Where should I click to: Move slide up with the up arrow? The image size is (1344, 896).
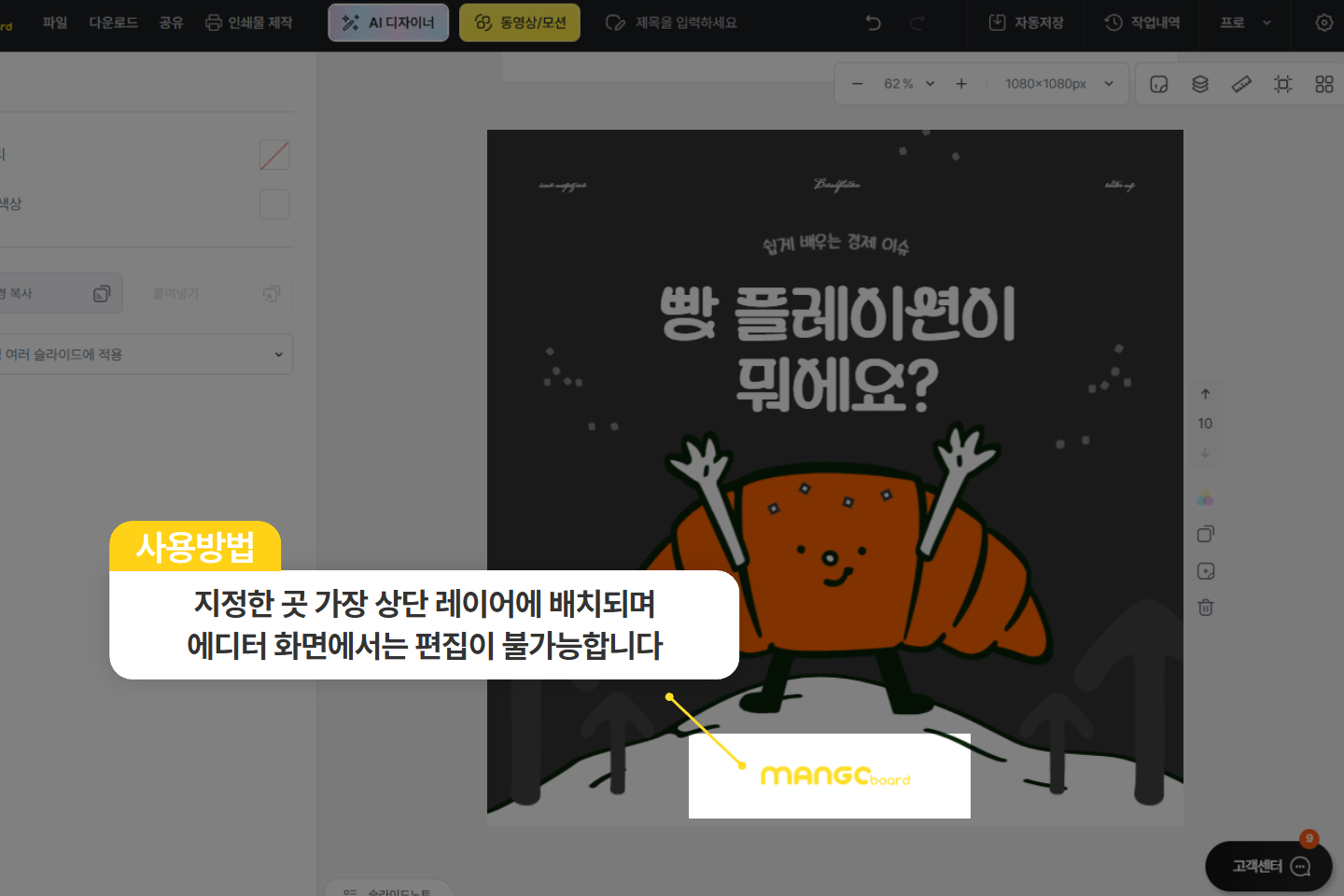[1205, 394]
